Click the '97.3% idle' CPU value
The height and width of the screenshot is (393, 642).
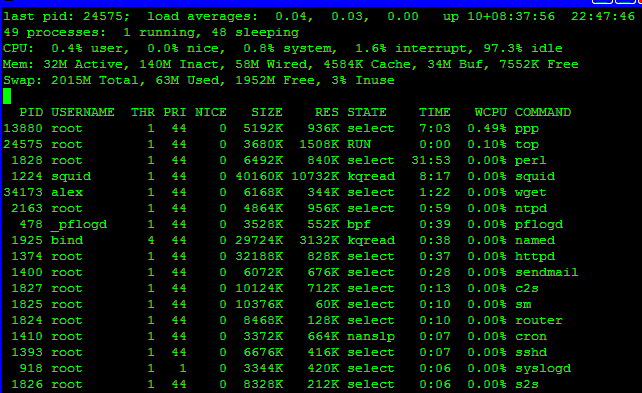point(522,48)
